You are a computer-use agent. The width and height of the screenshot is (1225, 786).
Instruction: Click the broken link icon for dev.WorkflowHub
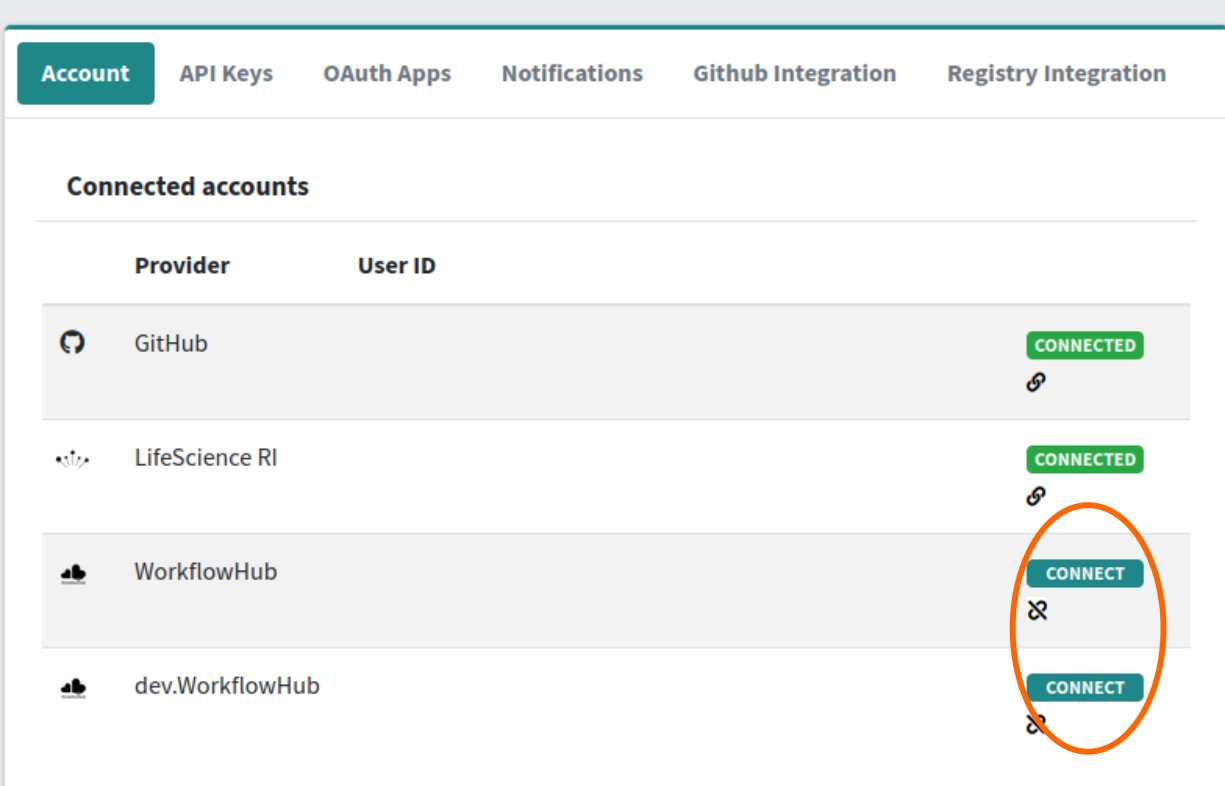(1037, 724)
